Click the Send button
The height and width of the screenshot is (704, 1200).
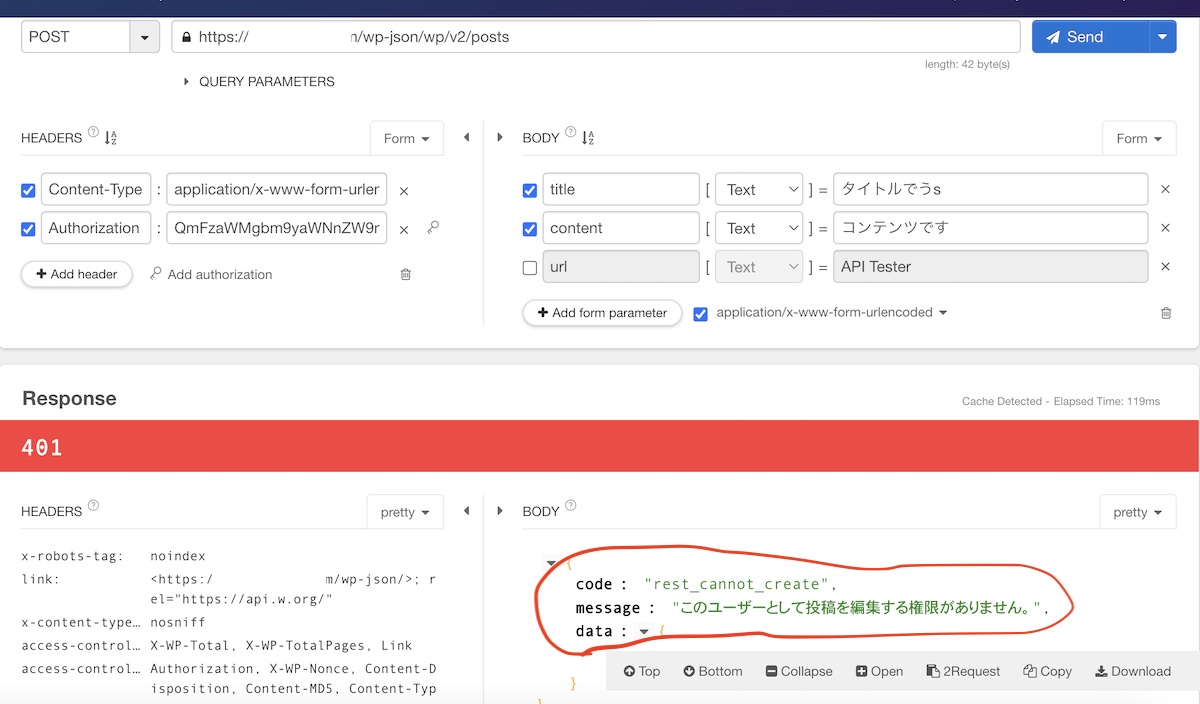(x=1084, y=36)
